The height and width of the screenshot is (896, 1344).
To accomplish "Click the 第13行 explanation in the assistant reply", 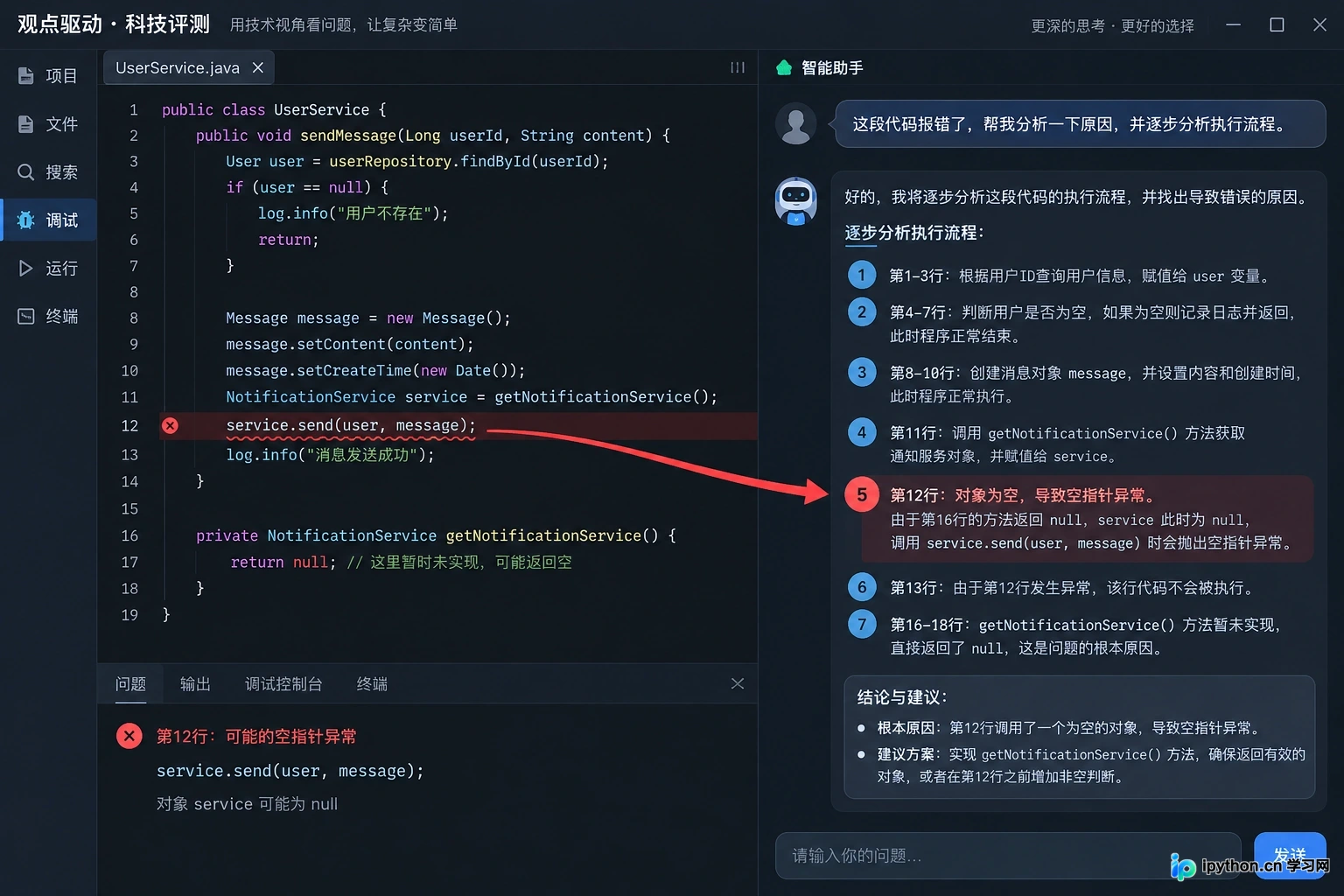I will point(1072,588).
